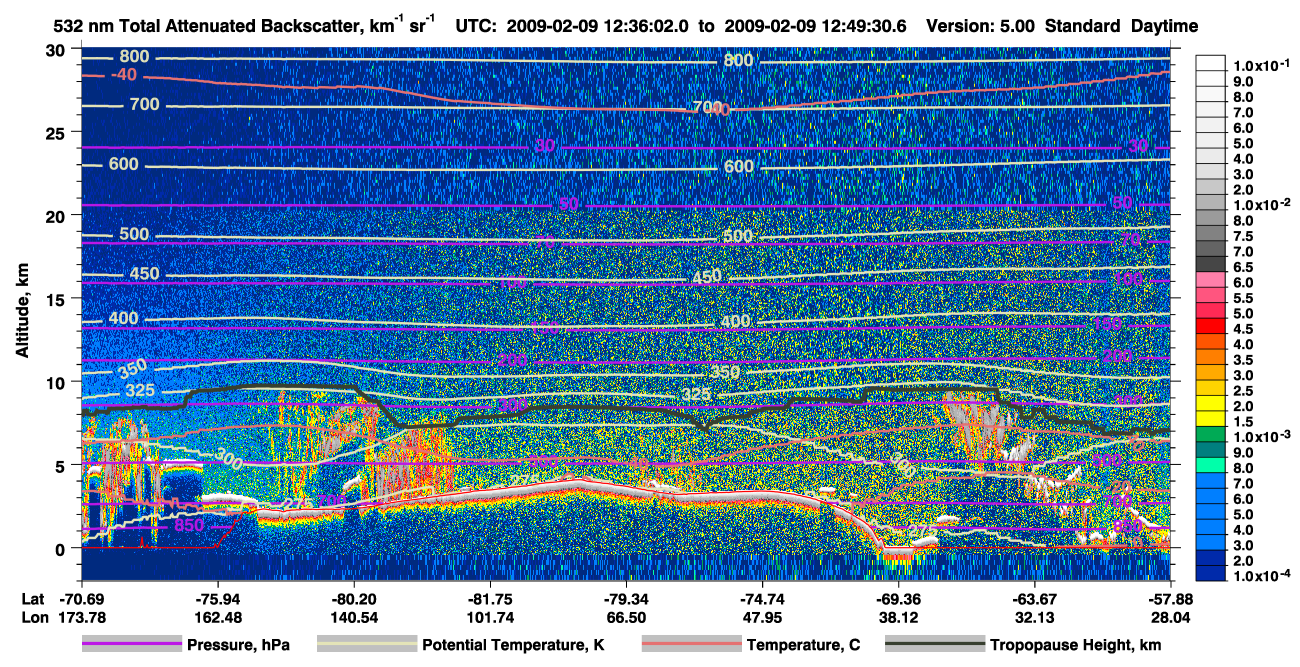Click the orange colorbar swatch beside 3.5
This screenshot has width=1300, height=667.
click(1211, 357)
